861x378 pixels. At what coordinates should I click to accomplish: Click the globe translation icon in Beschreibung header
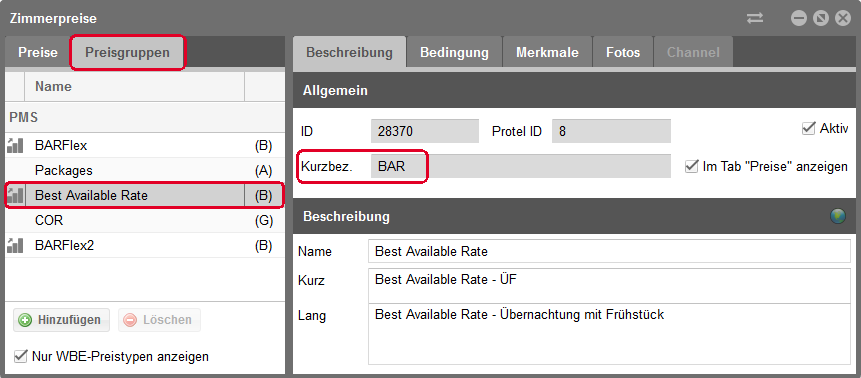838,216
